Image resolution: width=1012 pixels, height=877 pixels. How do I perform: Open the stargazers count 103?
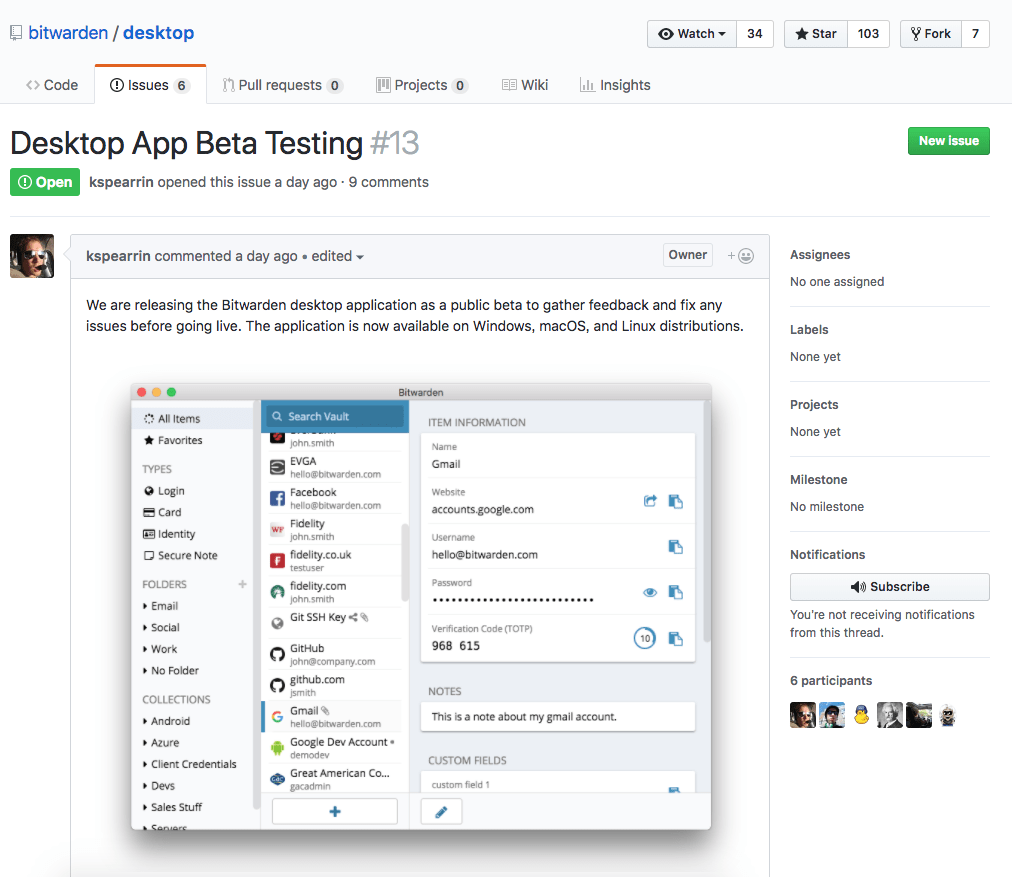pos(868,33)
